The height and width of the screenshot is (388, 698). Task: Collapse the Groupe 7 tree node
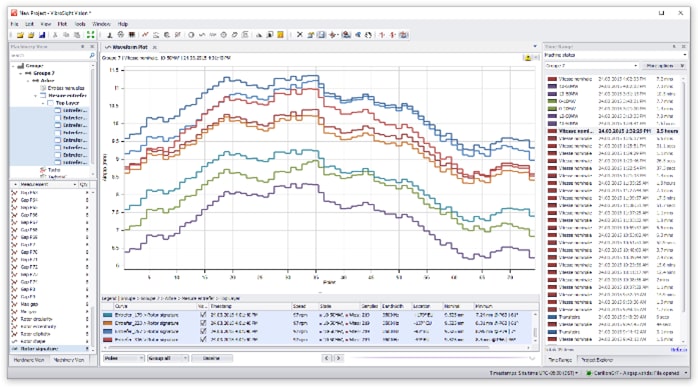[x=20, y=73]
